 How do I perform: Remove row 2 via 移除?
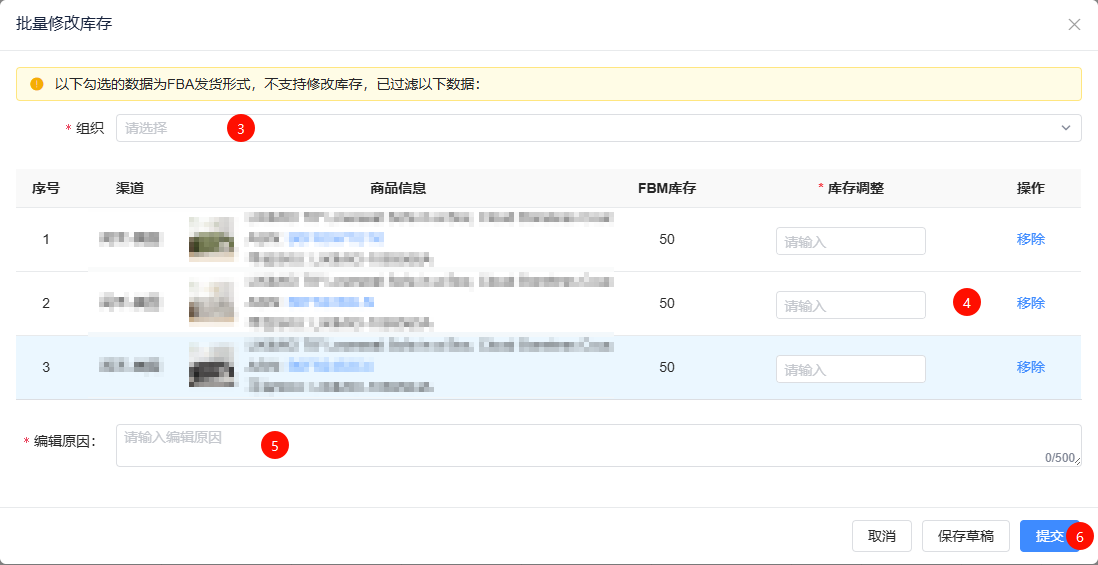(x=1030, y=303)
